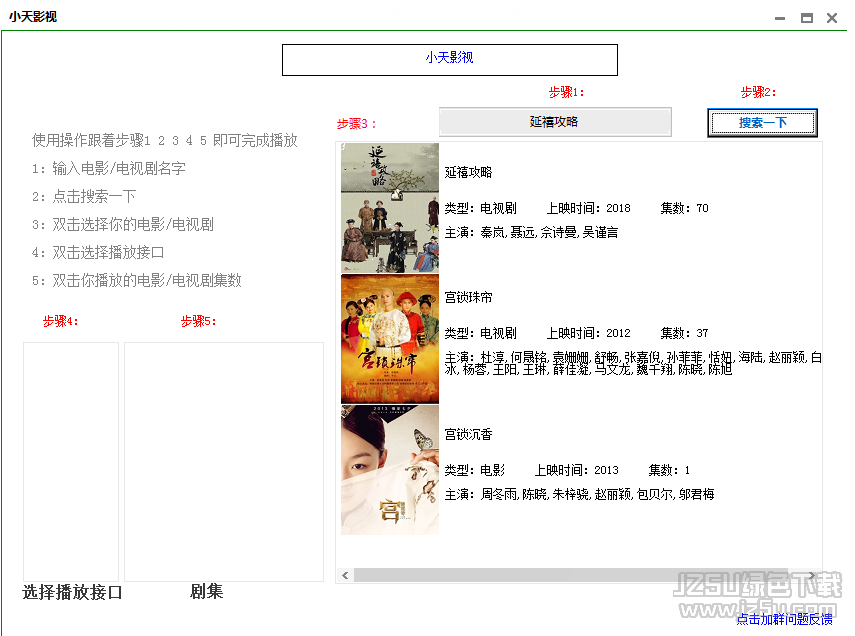
Task: Select the 宫锁沉香 title in results
Action: coord(468,435)
